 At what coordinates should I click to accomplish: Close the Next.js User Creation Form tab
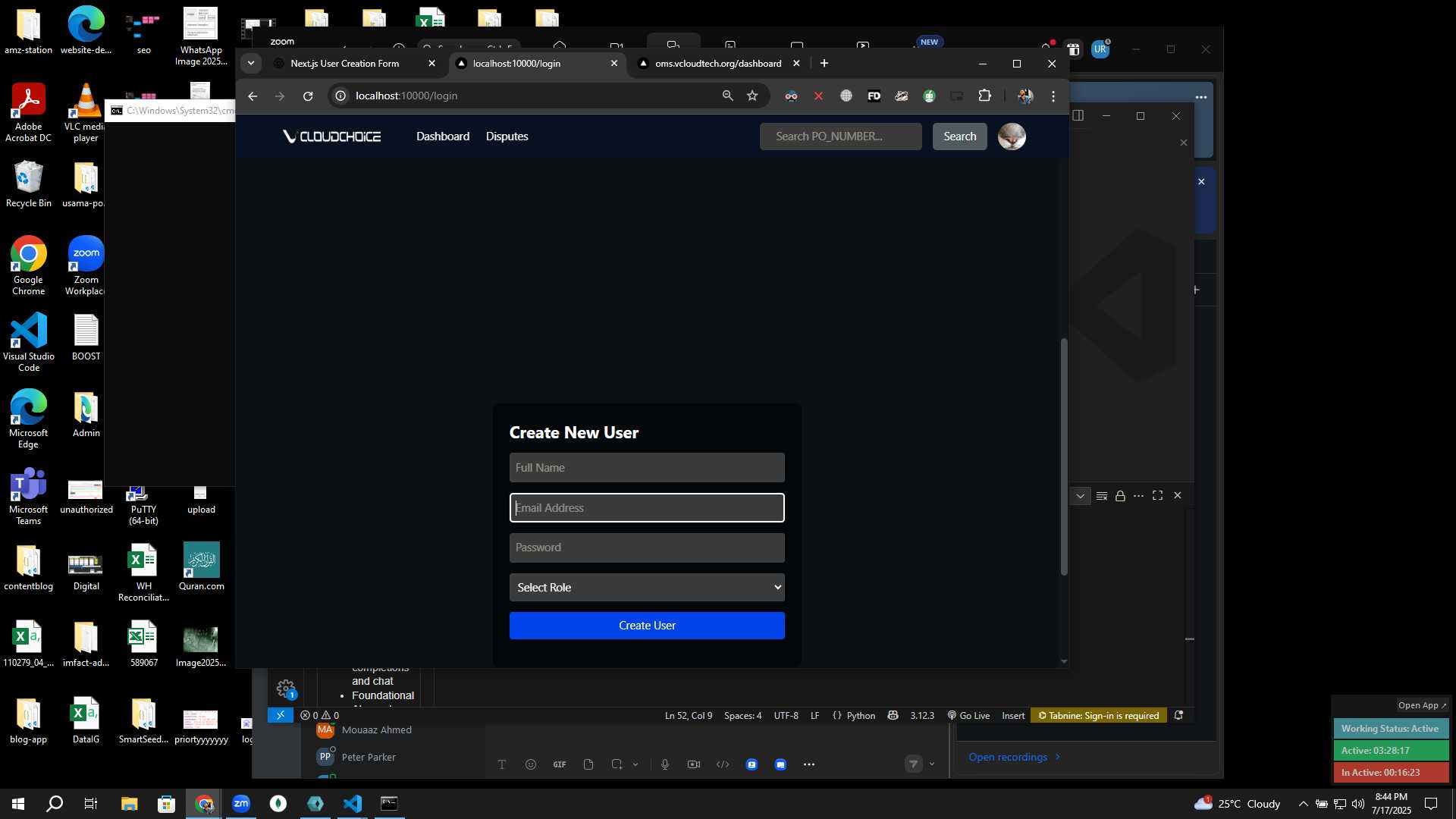point(431,64)
